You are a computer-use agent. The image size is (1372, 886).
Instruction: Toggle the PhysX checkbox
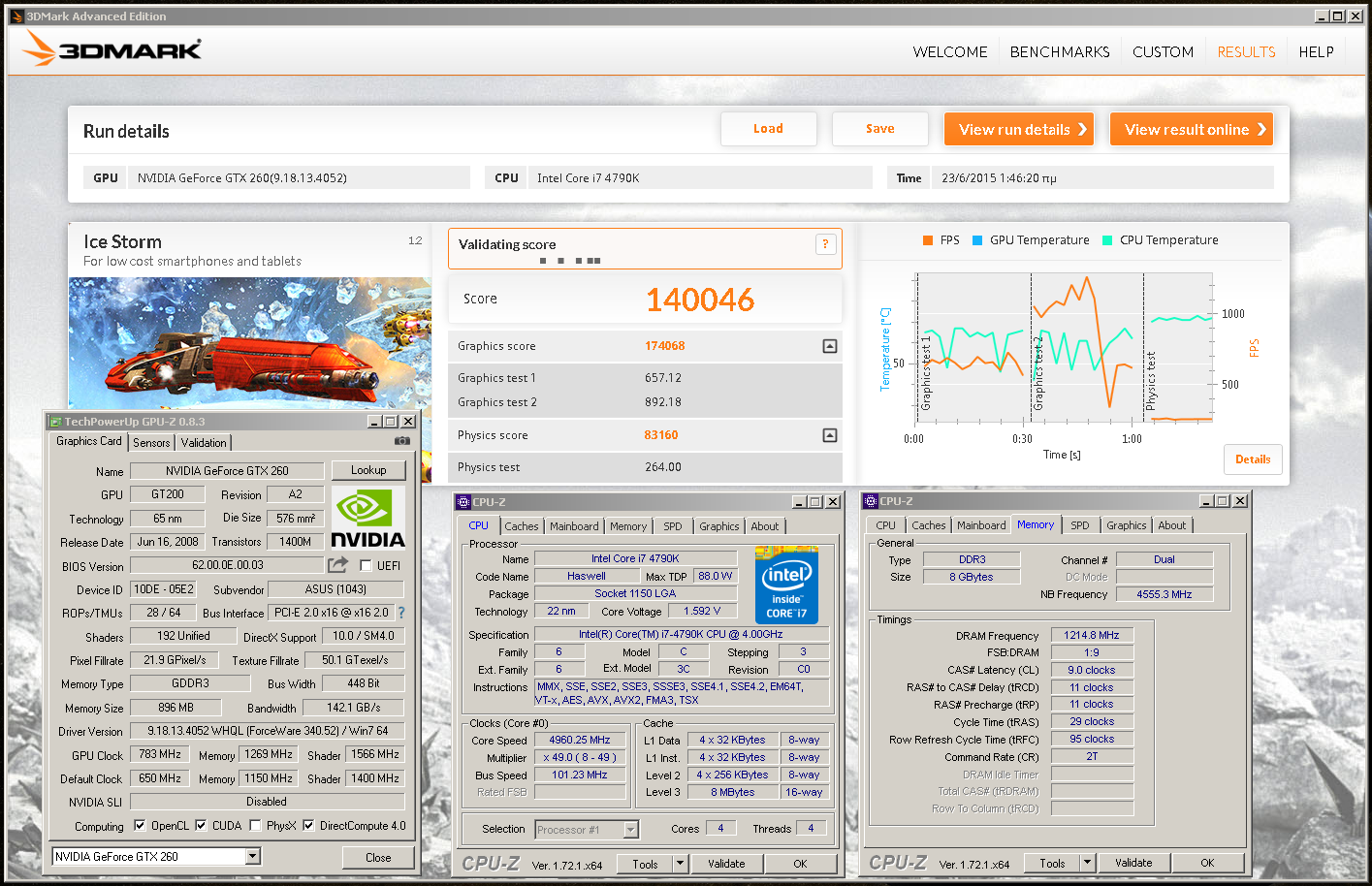click(x=255, y=826)
